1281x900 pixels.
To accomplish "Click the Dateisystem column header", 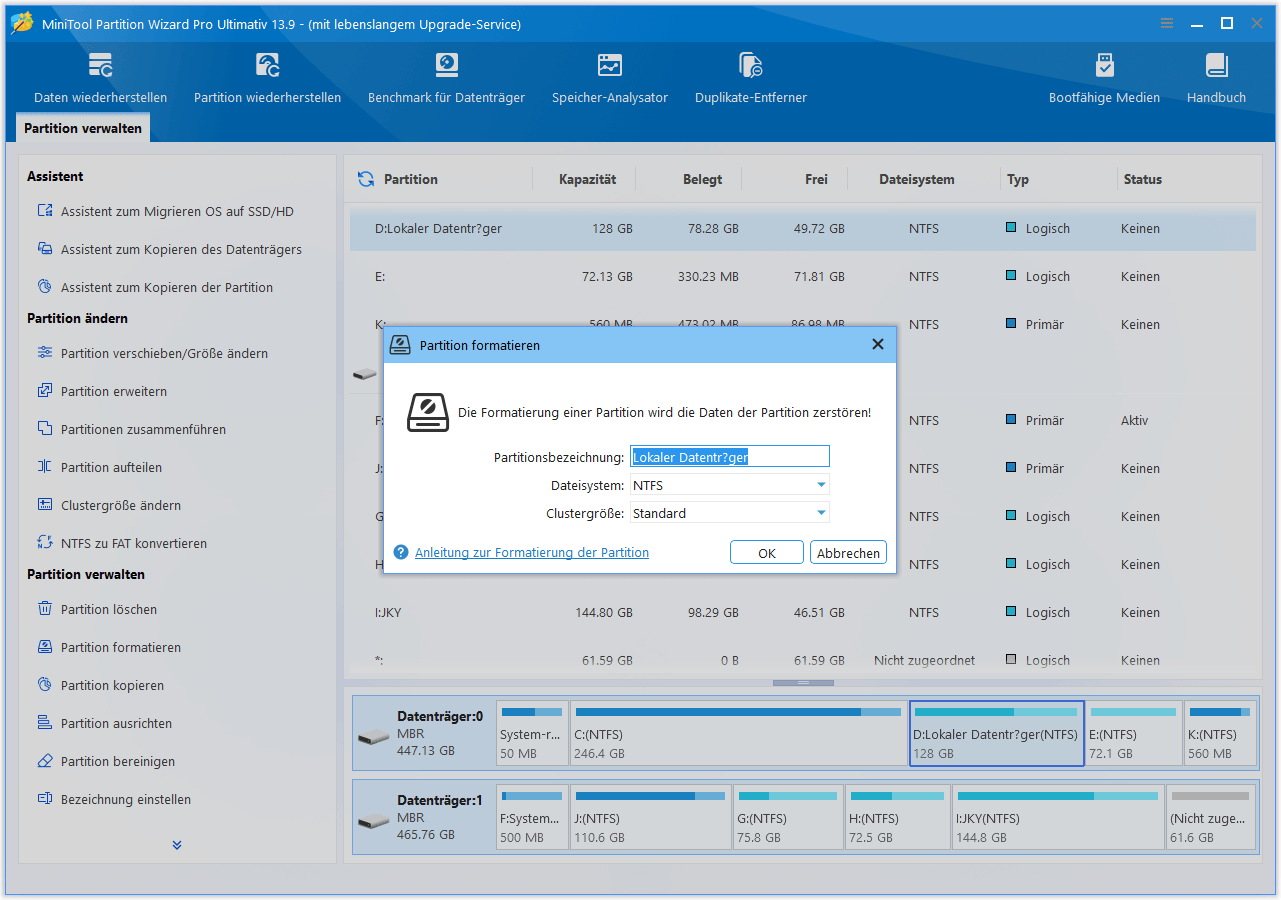I will pos(917,180).
